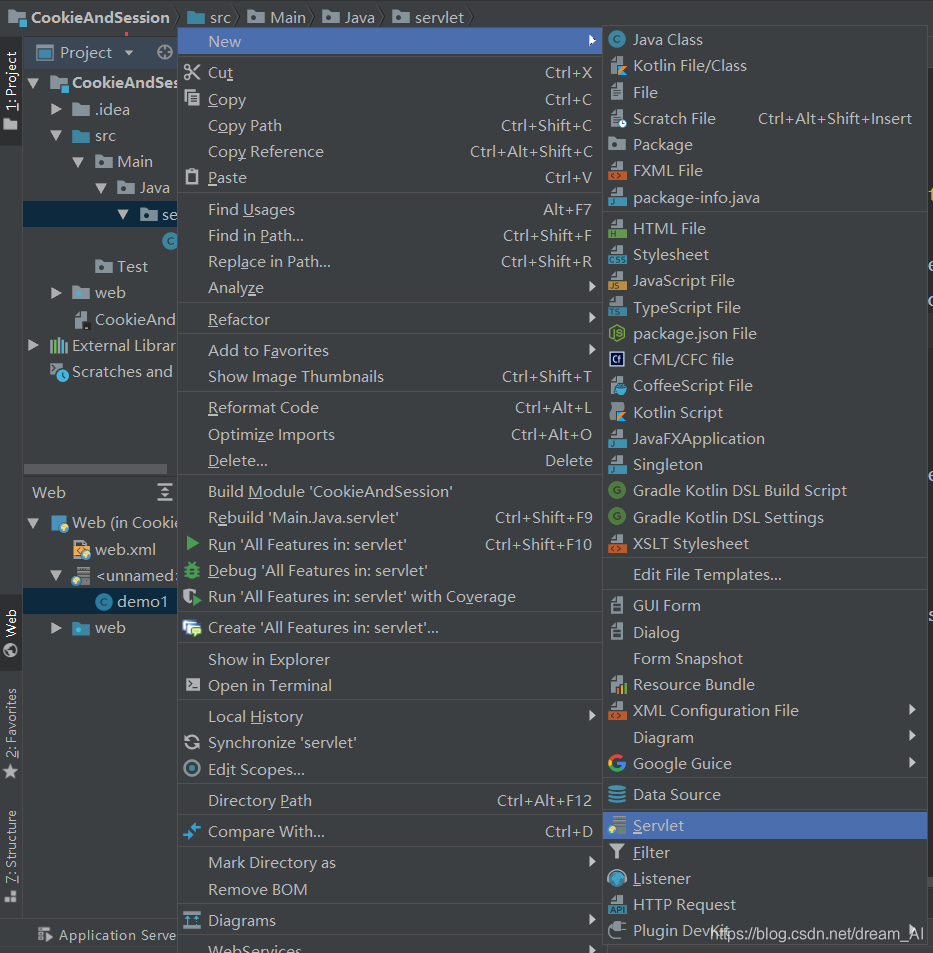Expand the .idea folder arrow
Viewport: 933px width, 953px height.
coord(56,109)
